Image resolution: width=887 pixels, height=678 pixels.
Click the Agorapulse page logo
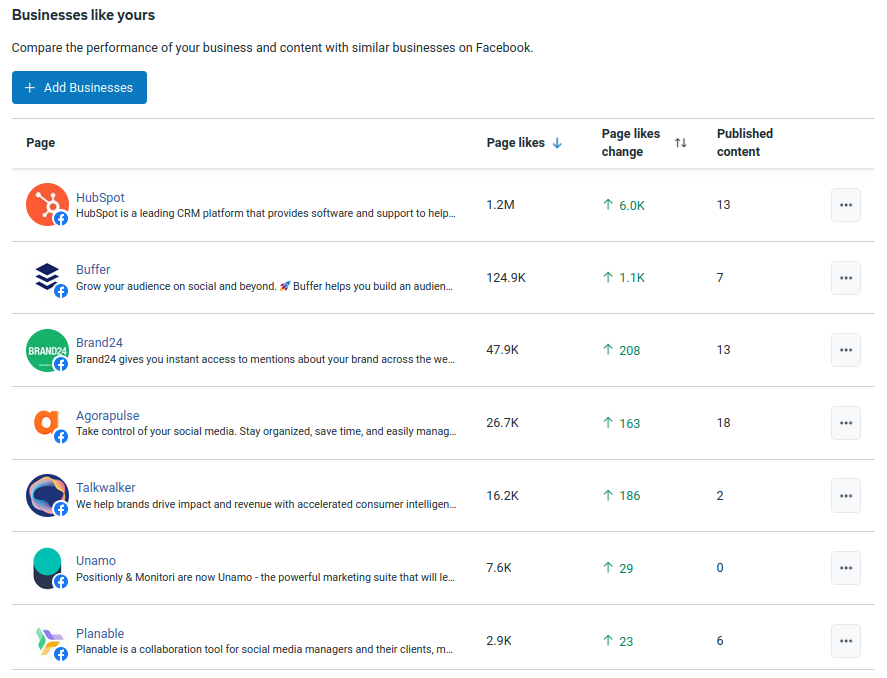(48, 423)
